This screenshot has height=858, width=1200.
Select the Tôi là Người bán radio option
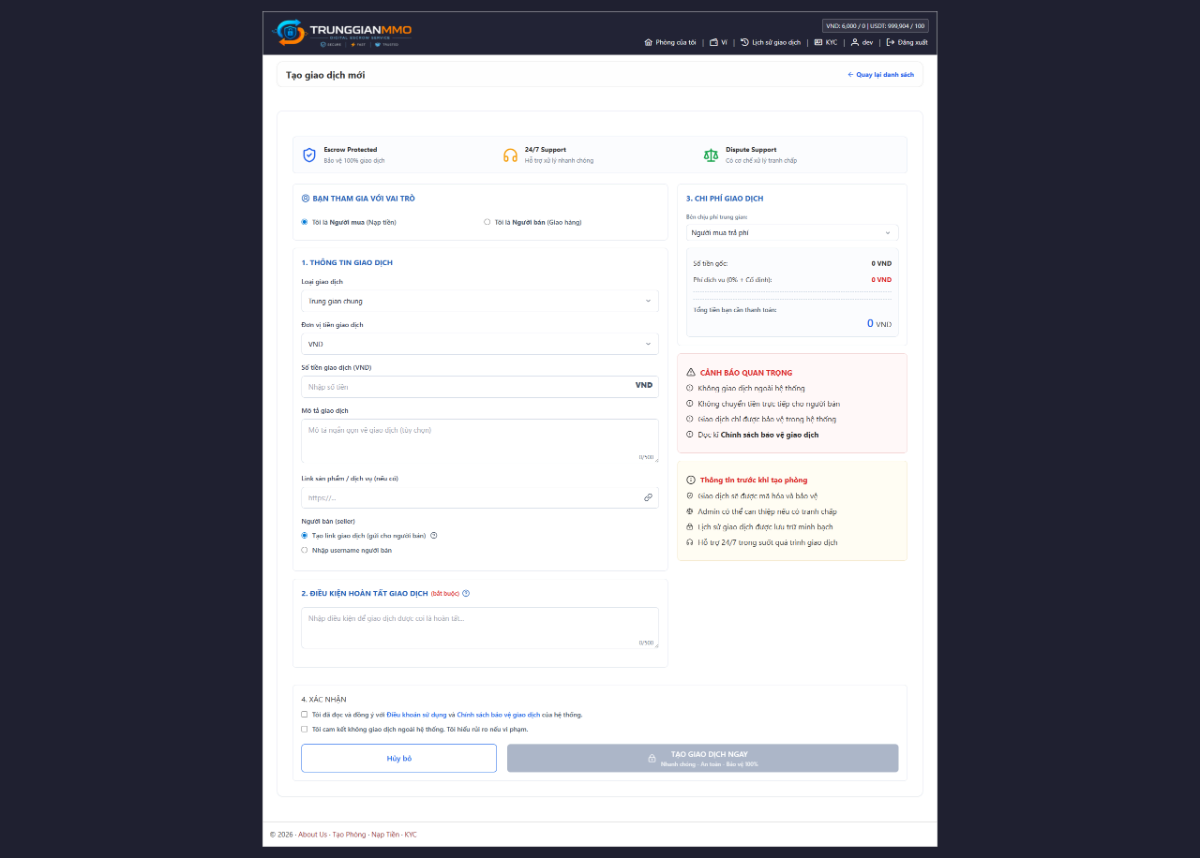(487, 222)
